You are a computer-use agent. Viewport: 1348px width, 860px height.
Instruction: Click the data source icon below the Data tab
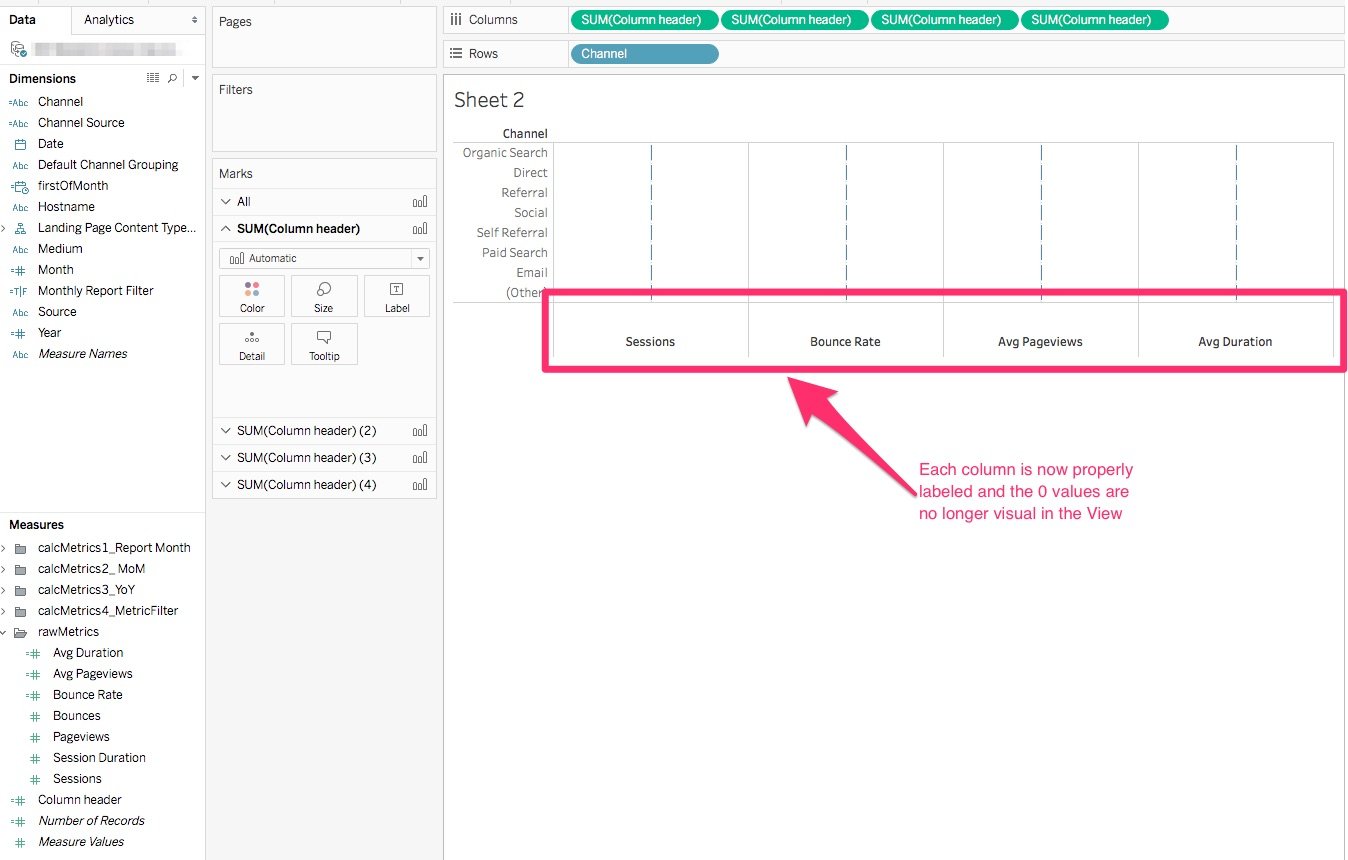pyautogui.click(x=17, y=46)
